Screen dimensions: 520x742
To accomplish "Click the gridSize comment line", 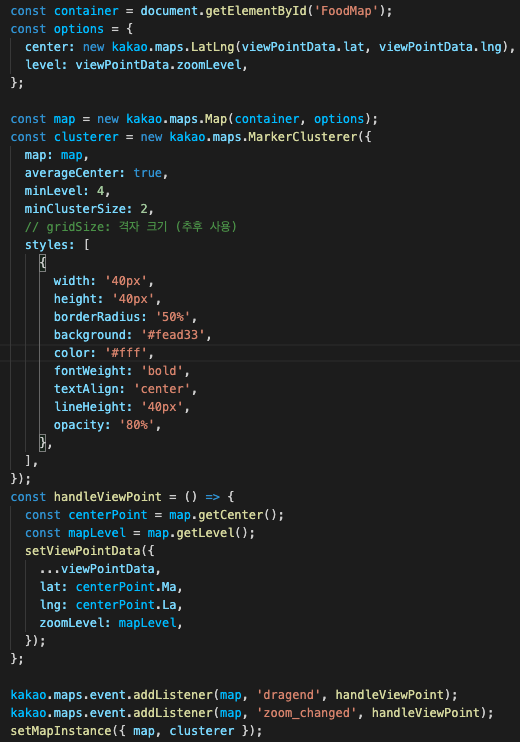I will click(x=131, y=227).
